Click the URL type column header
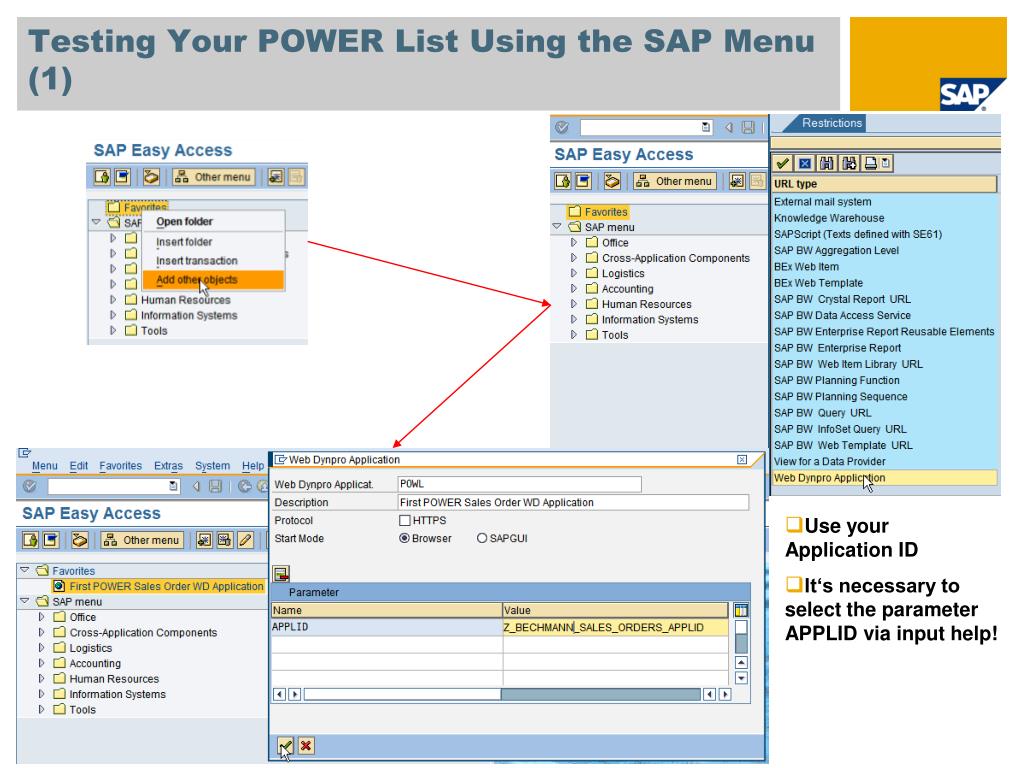Viewport: 1024px width, 768px height. 884,184
